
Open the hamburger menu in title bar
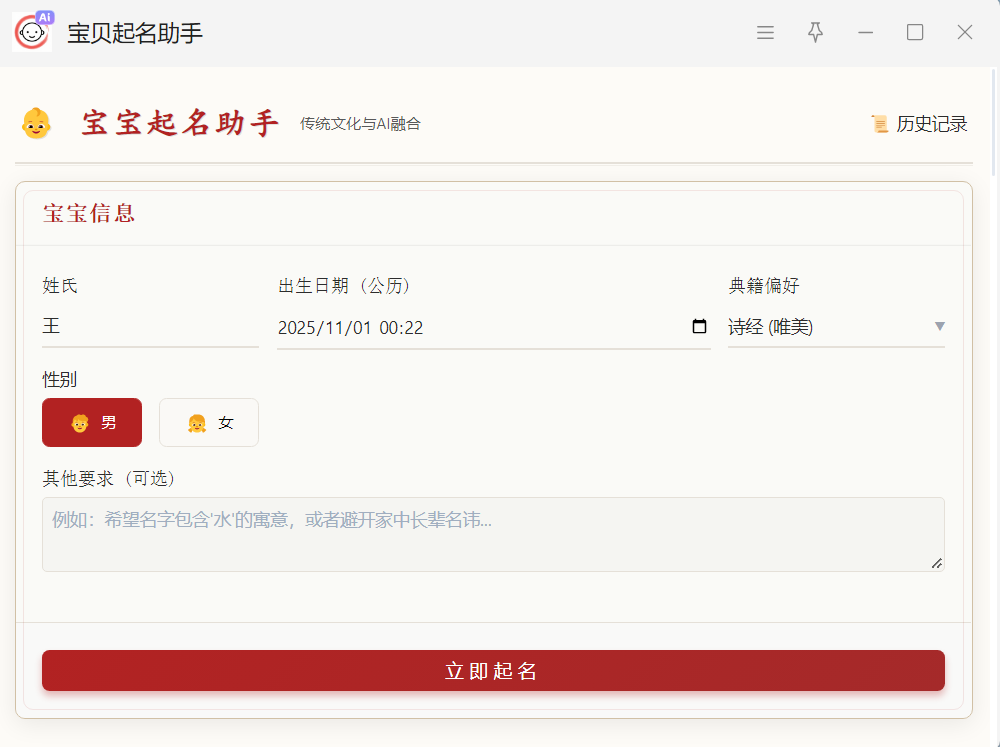(765, 33)
